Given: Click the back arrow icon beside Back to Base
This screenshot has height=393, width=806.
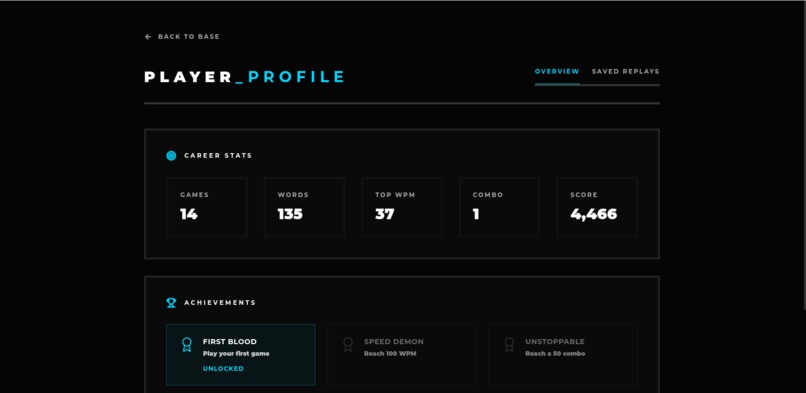Looking at the screenshot, I should 148,37.
